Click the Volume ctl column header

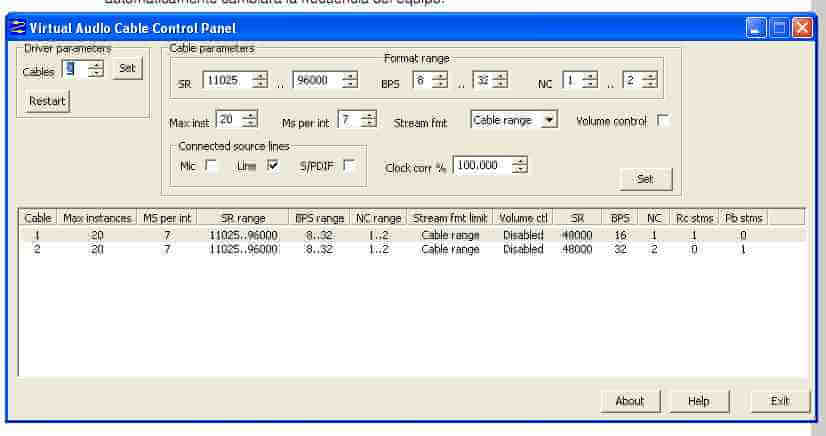pyautogui.click(x=523, y=217)
